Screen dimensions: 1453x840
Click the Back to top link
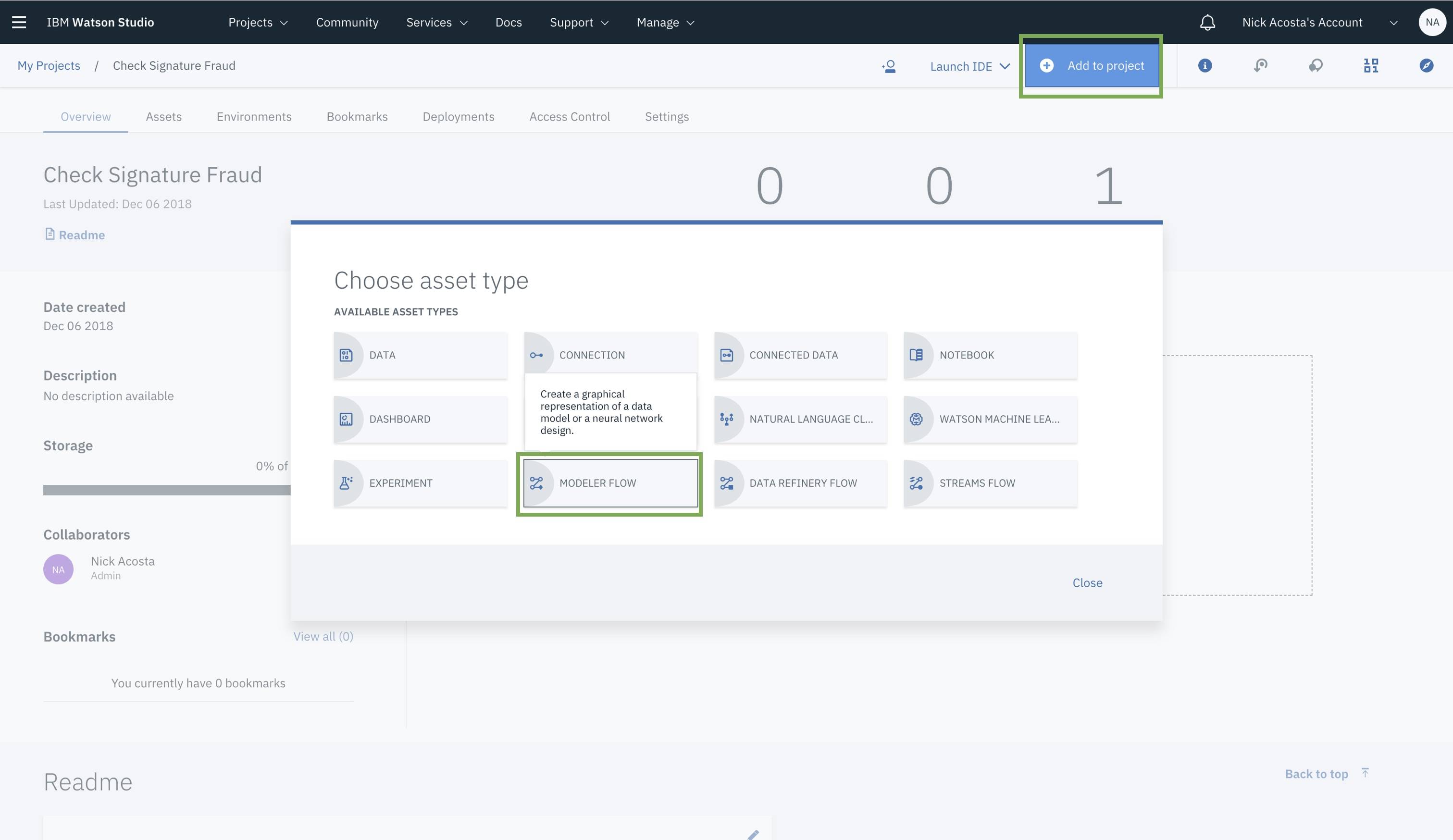click(1327, 774)
